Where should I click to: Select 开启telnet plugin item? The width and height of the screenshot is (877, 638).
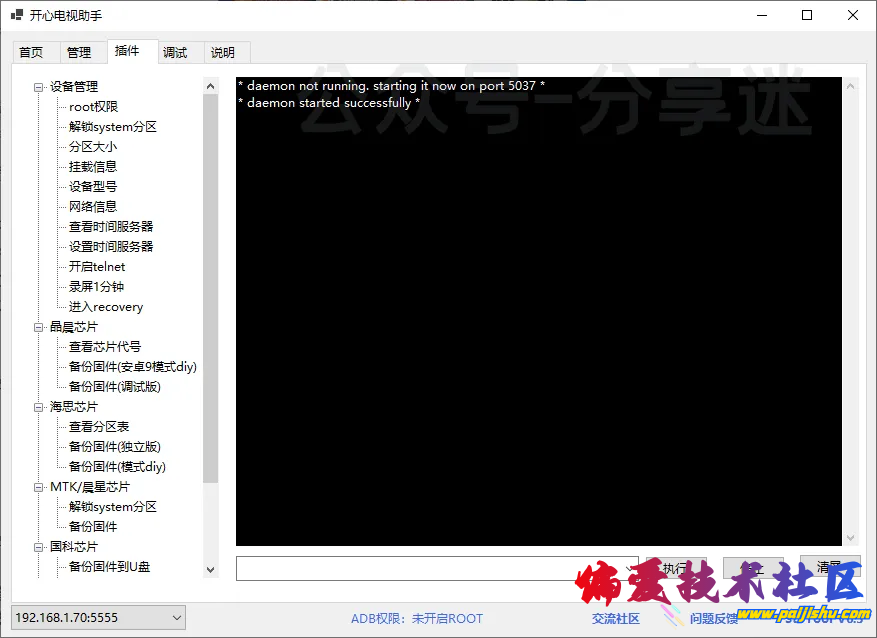coord(97,267)
